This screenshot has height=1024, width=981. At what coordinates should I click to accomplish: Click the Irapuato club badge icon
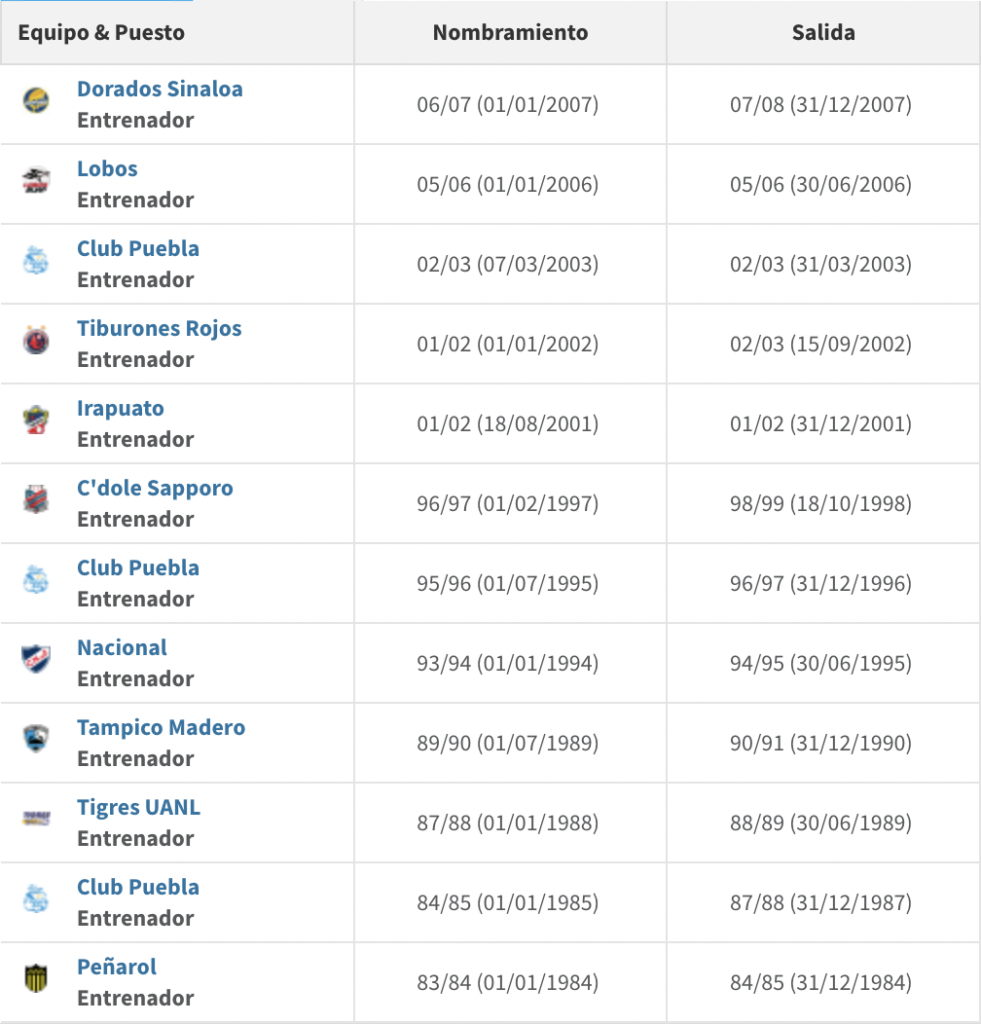point(36,420)
